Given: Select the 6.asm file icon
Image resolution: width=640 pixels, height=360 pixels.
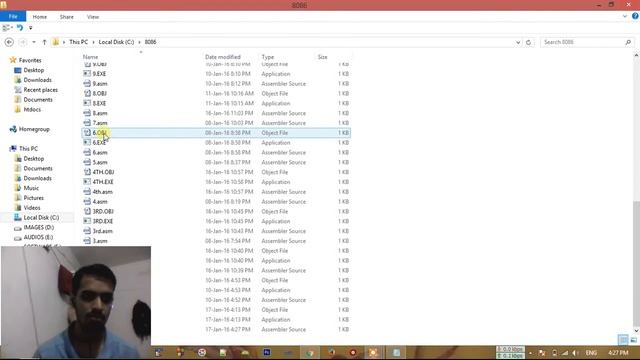Looking at the screenshot, I should coord(87,152).
